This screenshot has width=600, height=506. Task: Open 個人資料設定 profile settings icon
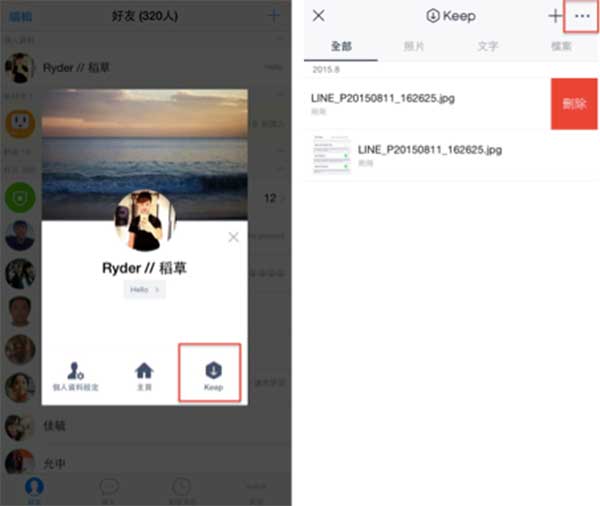(73, 375)
